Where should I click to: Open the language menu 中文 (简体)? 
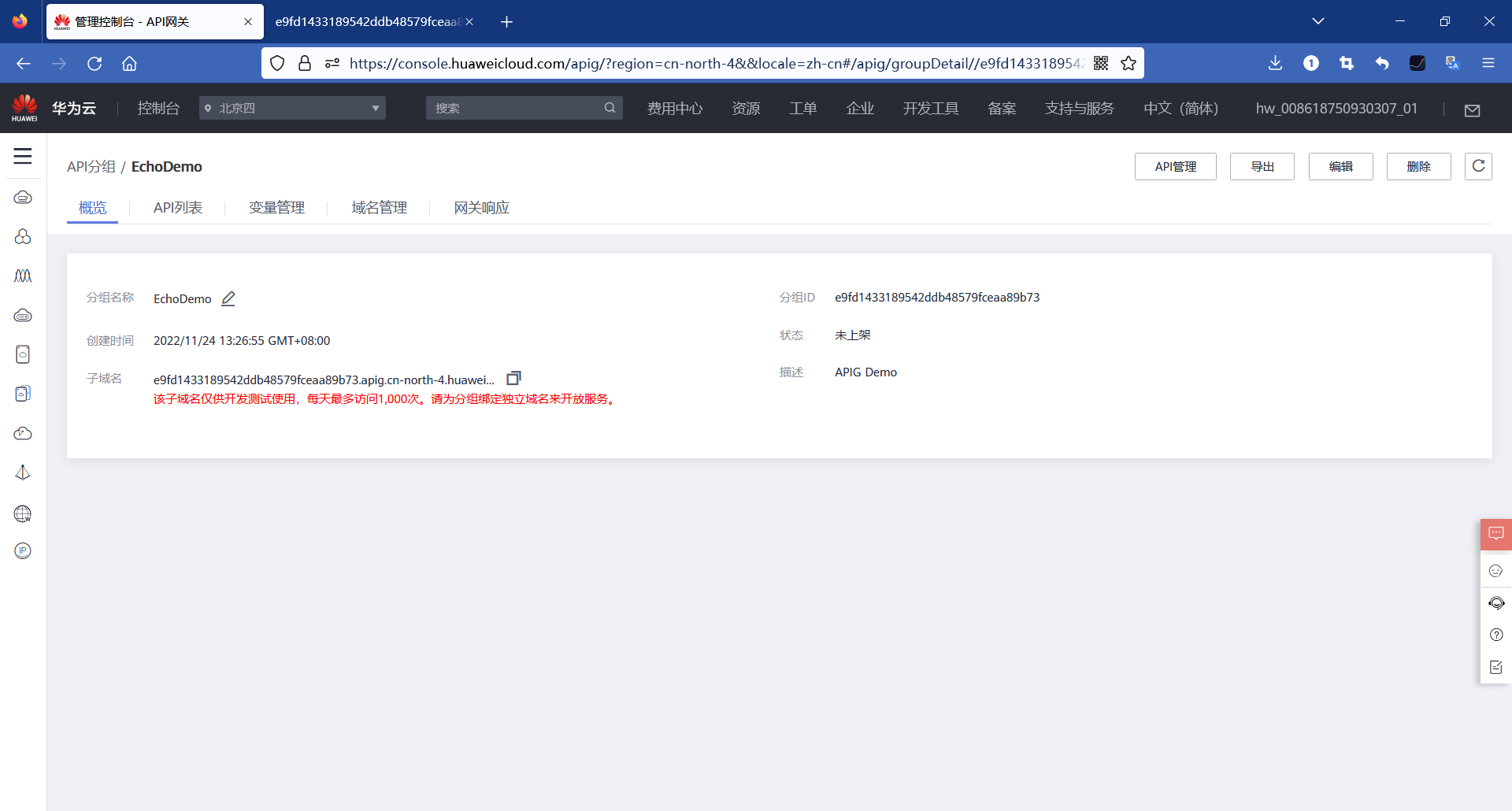1180,108
